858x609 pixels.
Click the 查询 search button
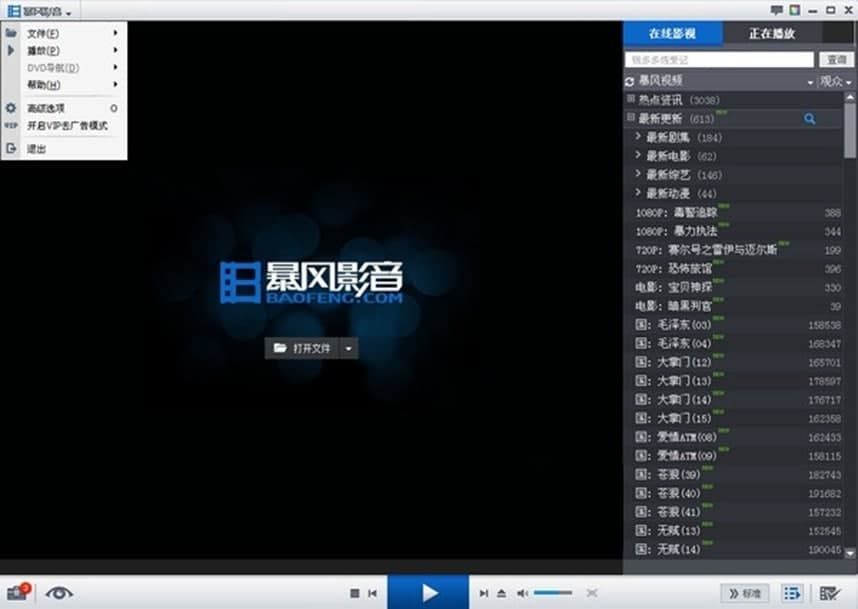coord(837,58)
